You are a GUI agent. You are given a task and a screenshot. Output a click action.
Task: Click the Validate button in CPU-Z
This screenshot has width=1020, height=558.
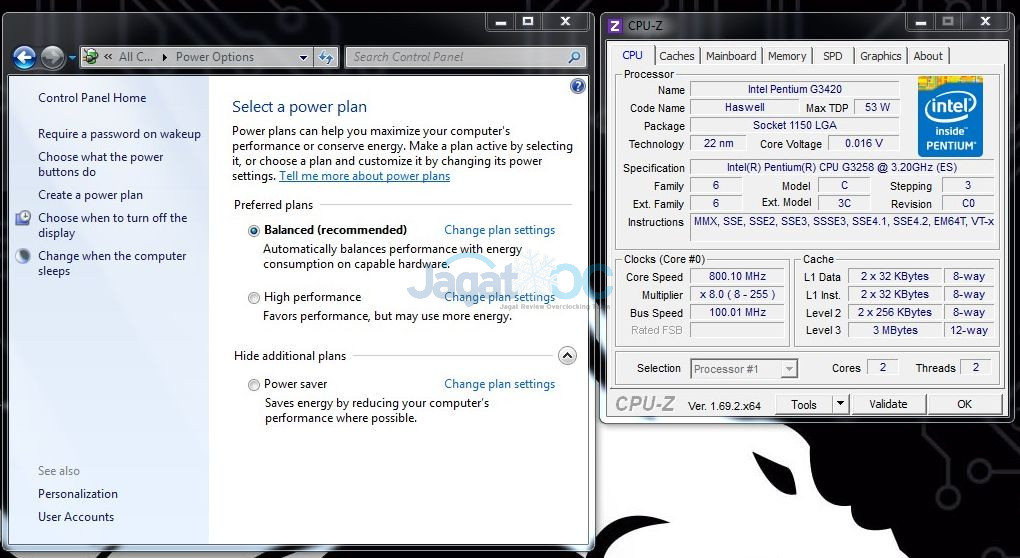coord(888,404)
